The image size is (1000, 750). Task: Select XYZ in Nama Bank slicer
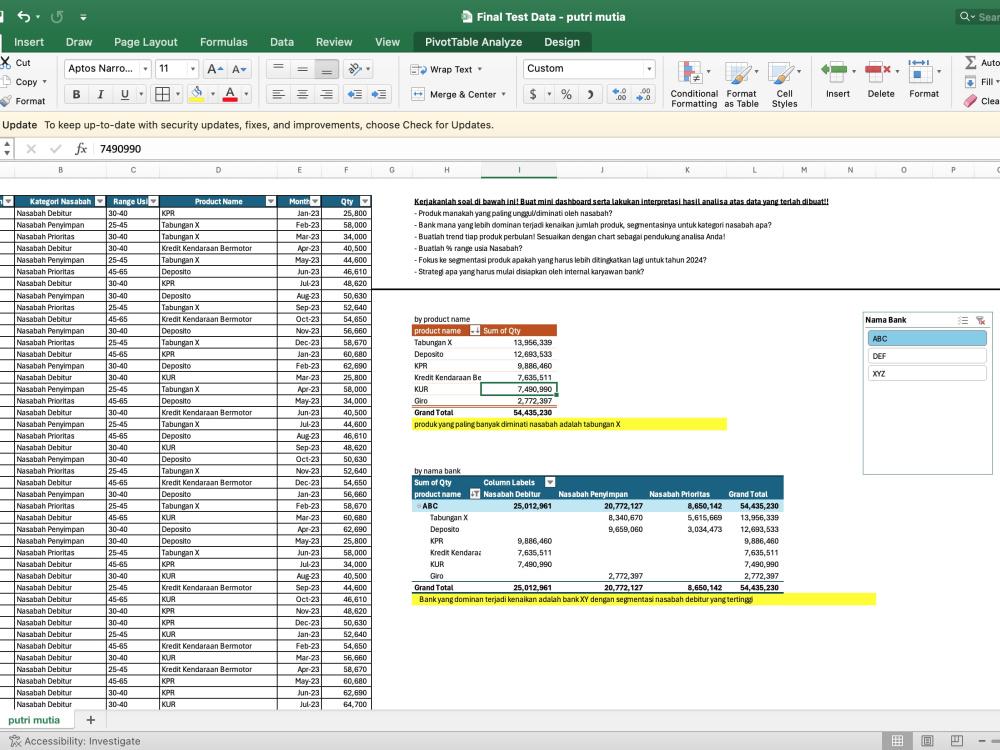(927, 374)
